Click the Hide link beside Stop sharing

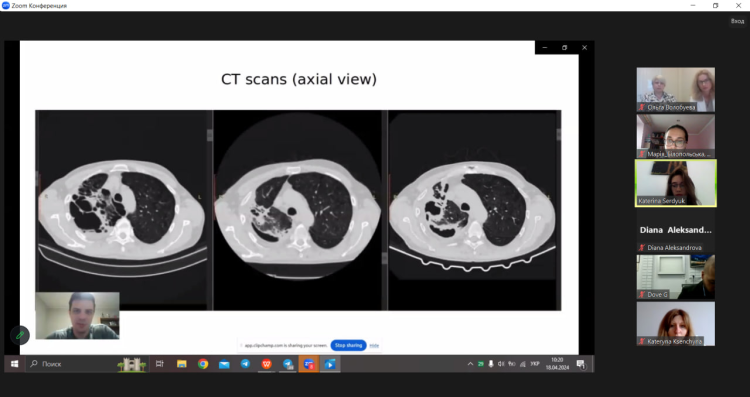(x=374, y=345)
